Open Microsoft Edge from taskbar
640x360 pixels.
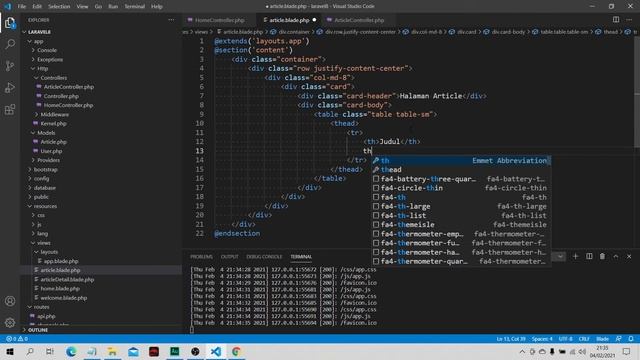[x=71, y=351]
